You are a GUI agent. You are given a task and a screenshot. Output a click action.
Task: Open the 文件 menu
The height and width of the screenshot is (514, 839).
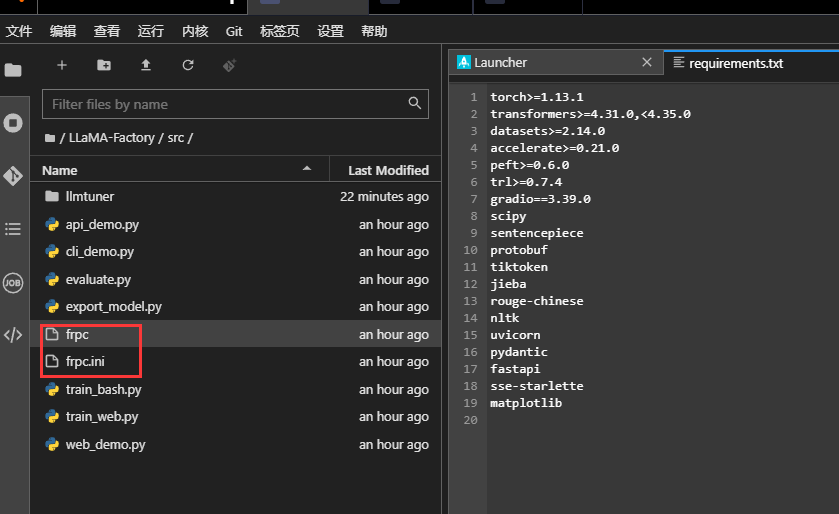pos(19,31)
